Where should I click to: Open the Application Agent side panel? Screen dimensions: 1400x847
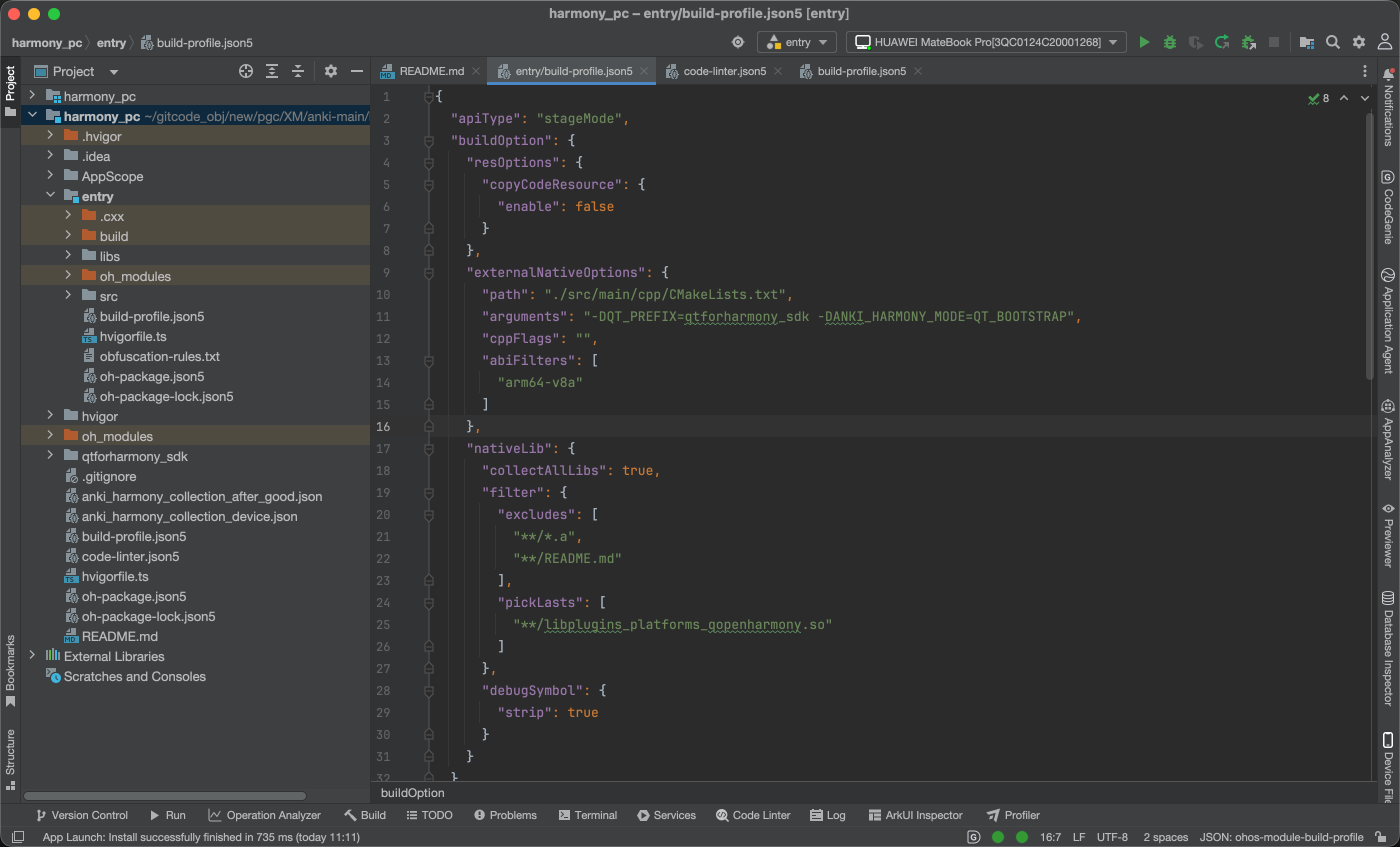coord(1388,320)
